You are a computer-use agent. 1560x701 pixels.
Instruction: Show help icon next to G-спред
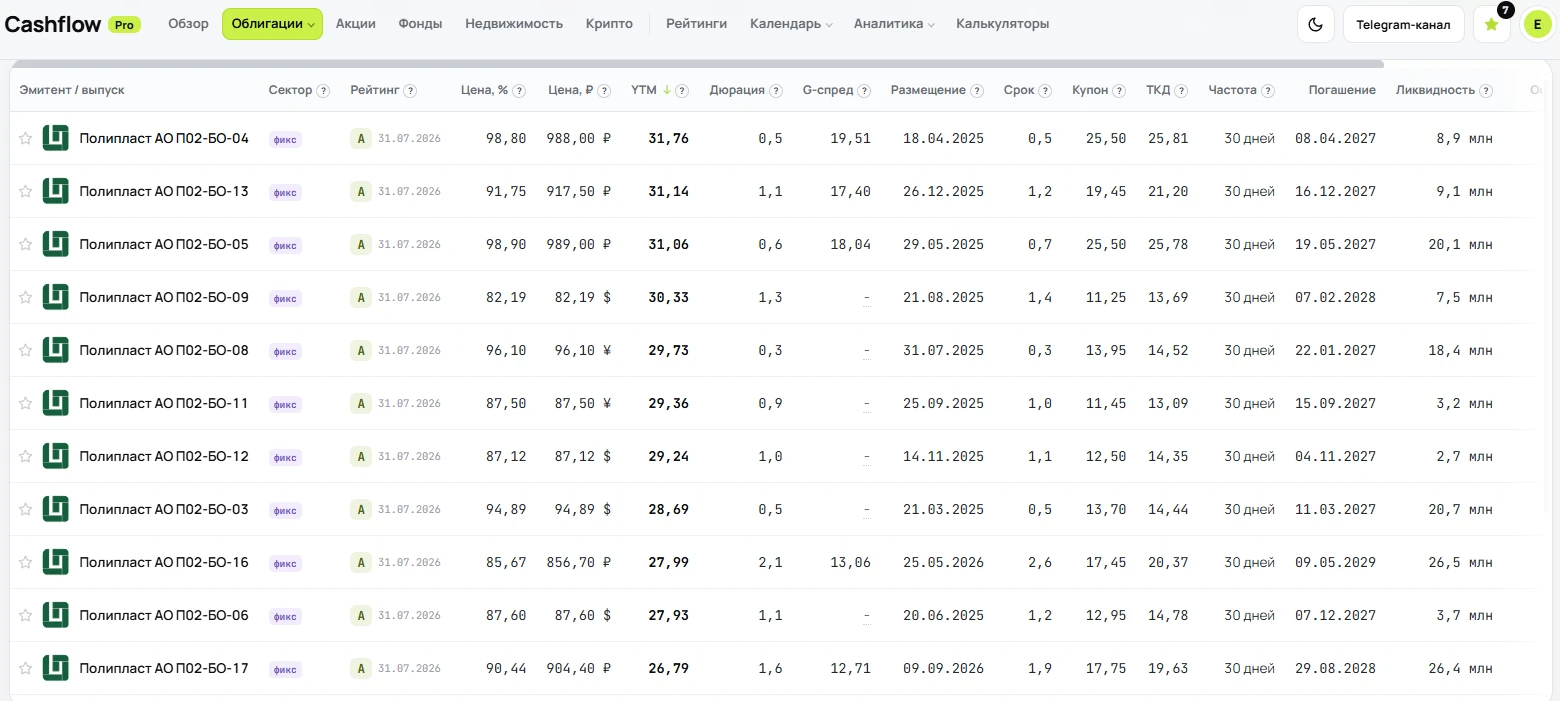[x=864, y=91]
